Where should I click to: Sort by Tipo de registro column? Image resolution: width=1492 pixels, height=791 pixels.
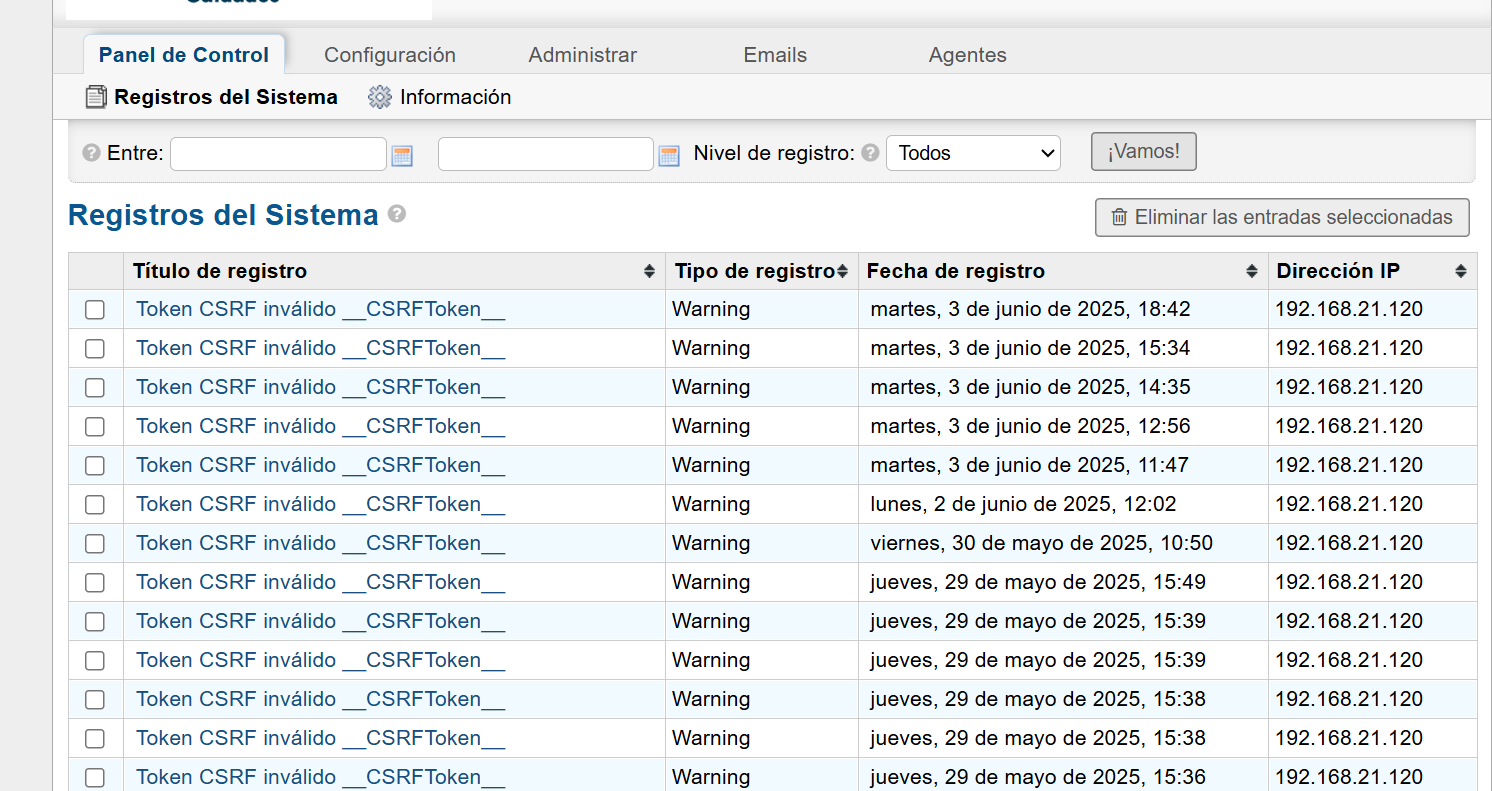(x=842, y=271)
